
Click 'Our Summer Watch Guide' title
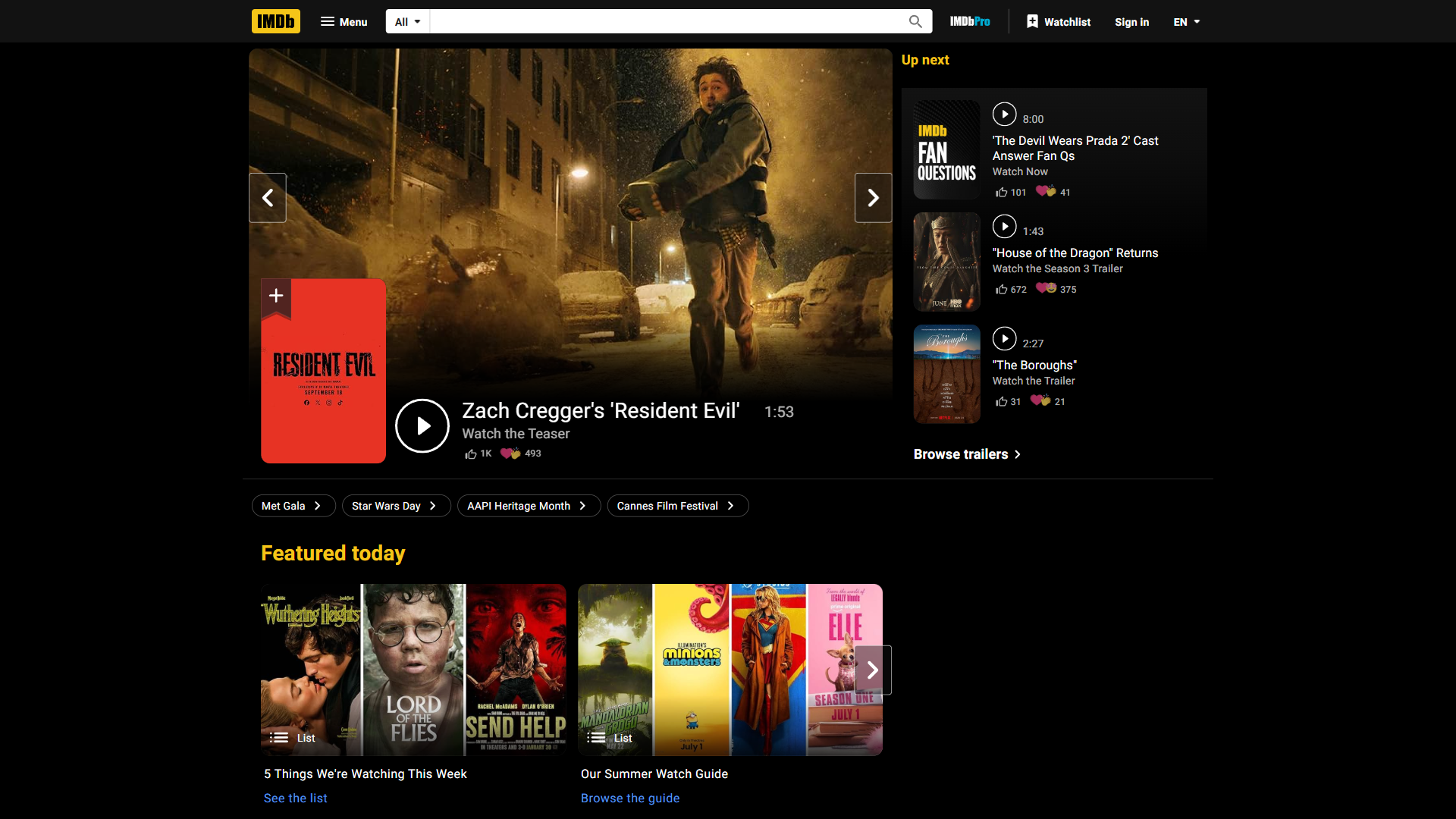(654, 774)
